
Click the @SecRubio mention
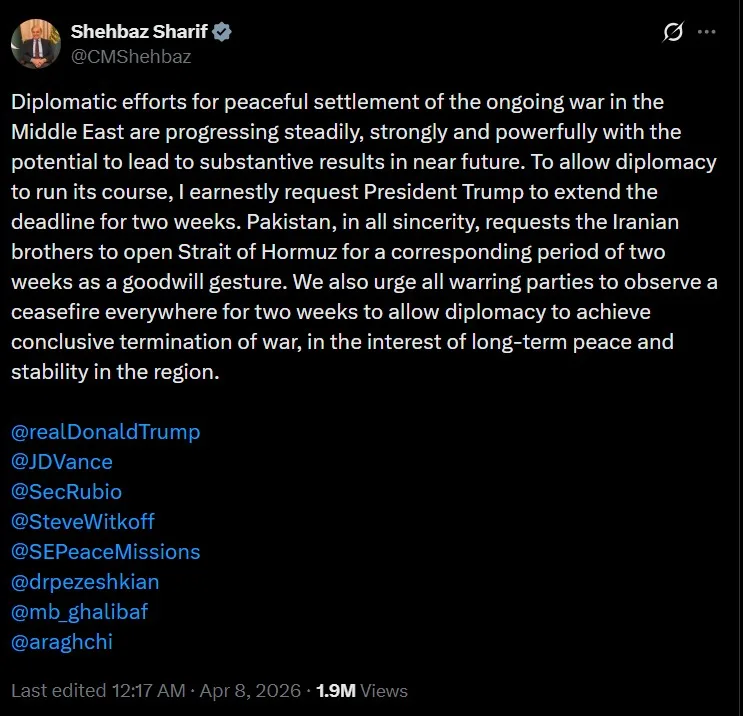[x=66, y=492]
